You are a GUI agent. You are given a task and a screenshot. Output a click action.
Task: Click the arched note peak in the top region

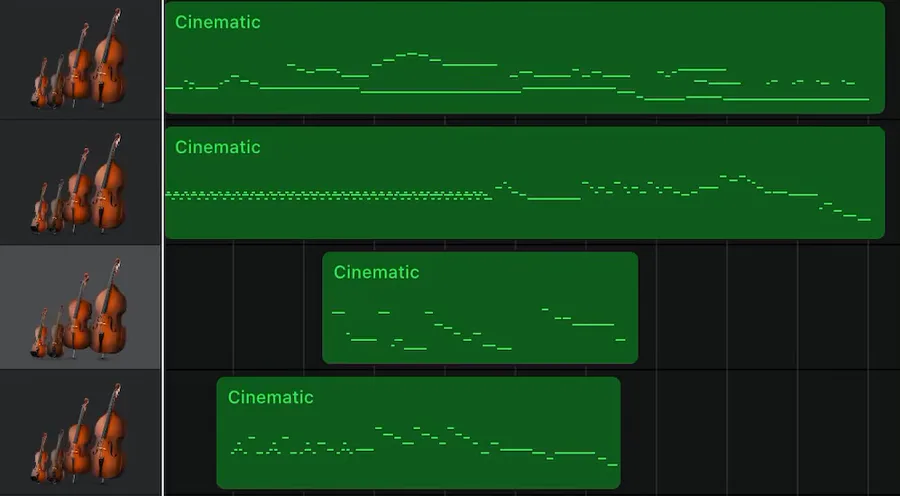pyautogui.click(x=410, y=54)
